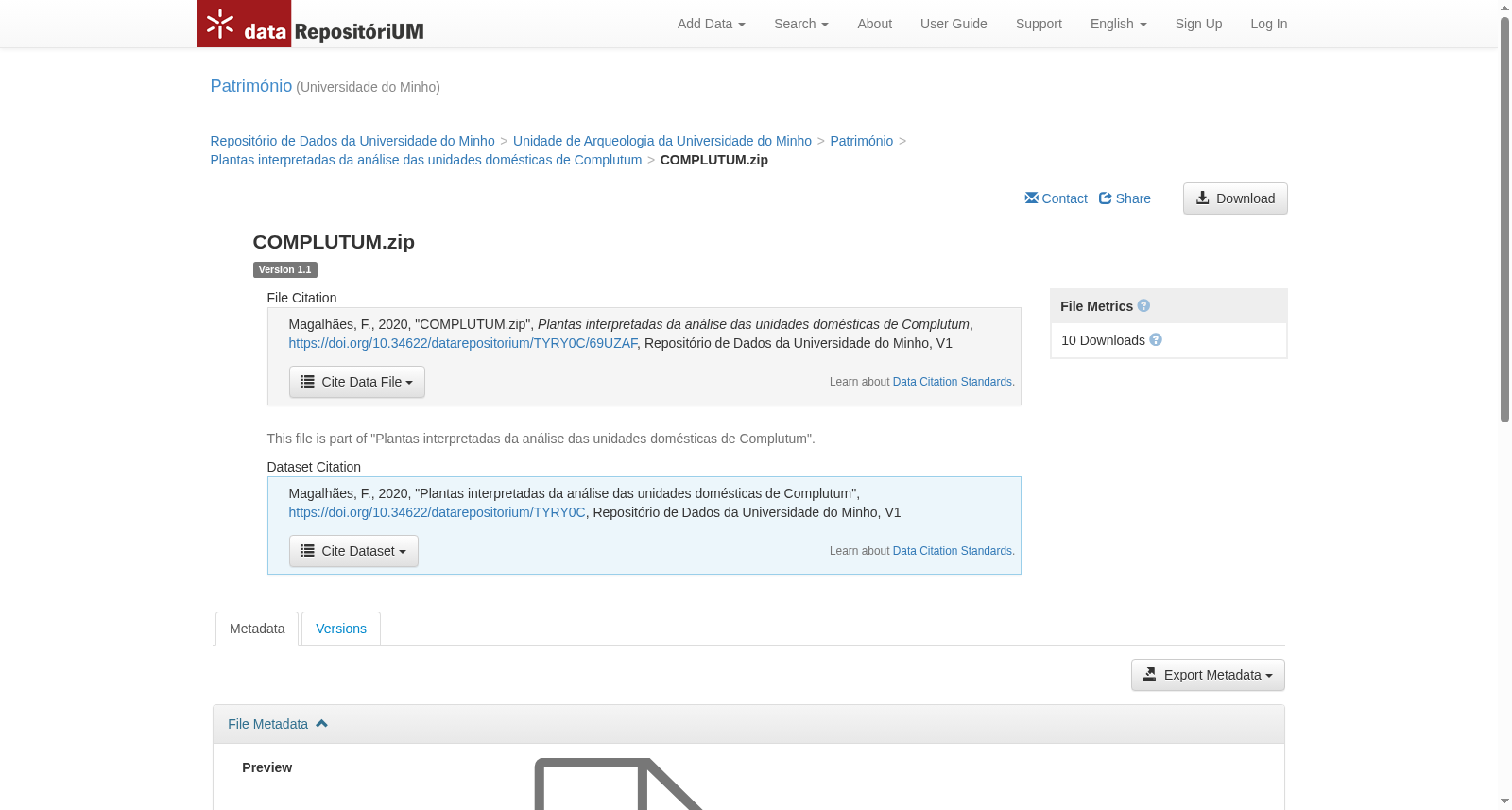The image size is (1512, 810).
Task: Click the Version 1.1 badge
Action: tap(284, 269)
